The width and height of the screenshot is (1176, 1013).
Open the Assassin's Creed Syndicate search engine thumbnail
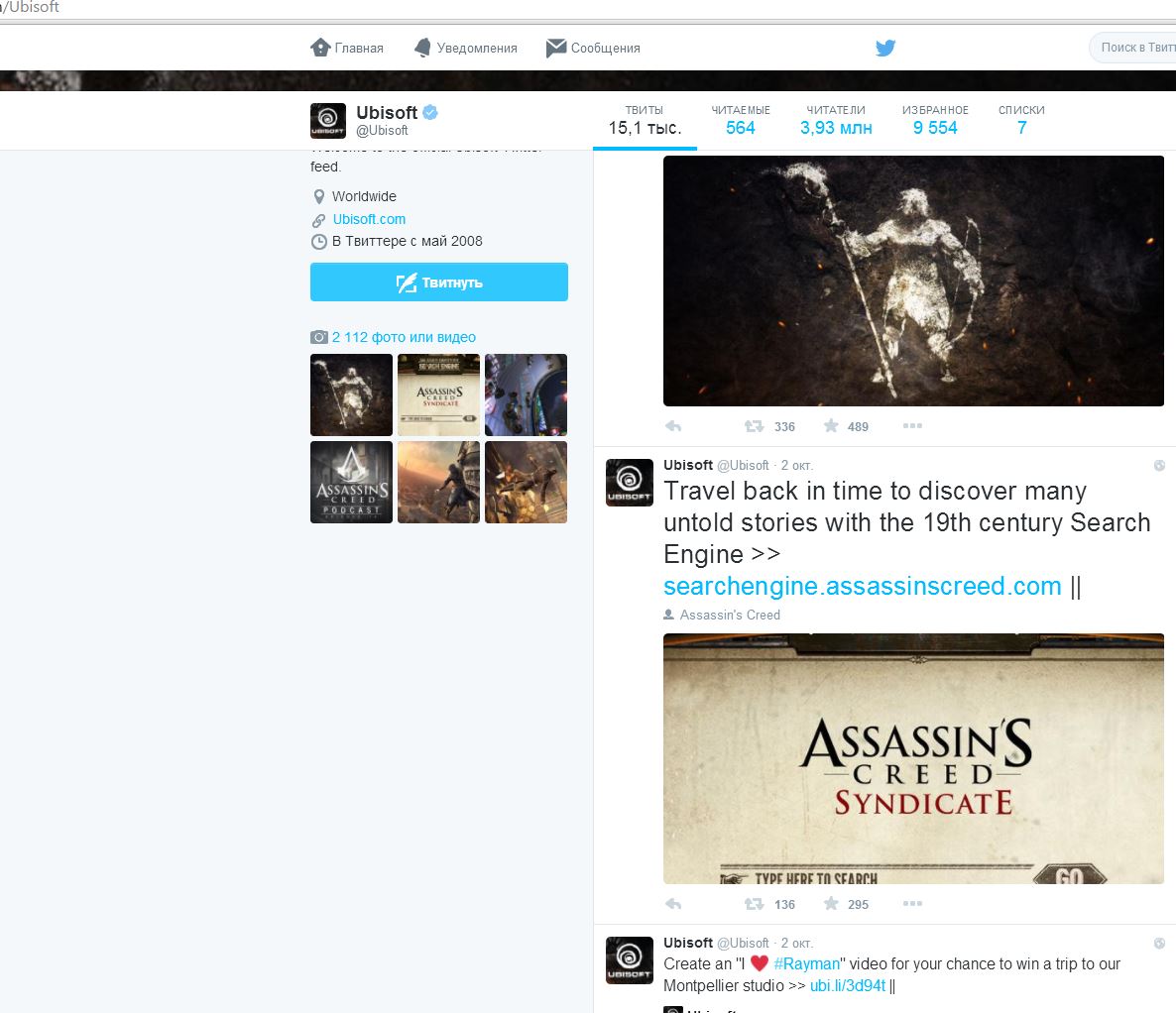tap(438, 395)
